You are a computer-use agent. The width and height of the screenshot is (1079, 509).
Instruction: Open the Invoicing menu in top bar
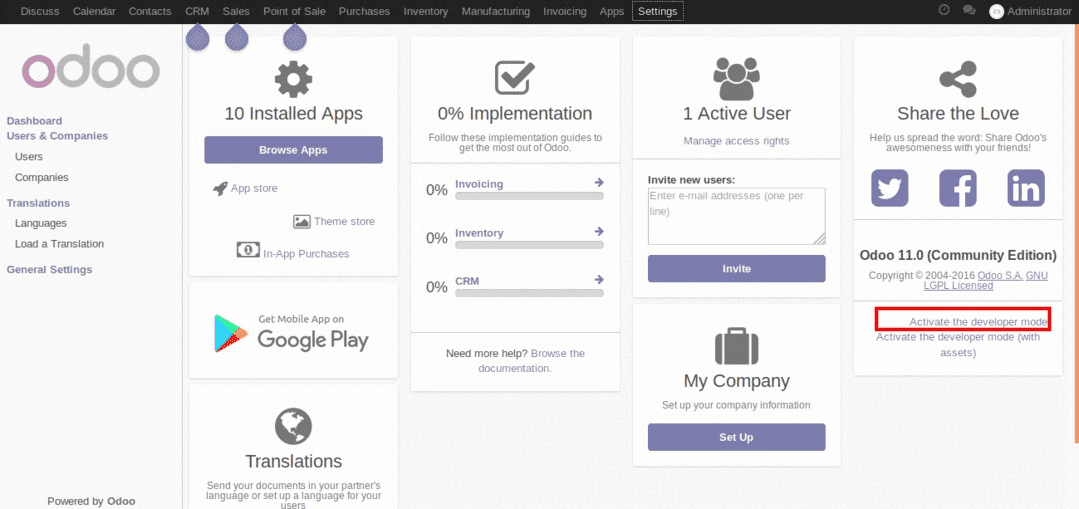[564, 11]
